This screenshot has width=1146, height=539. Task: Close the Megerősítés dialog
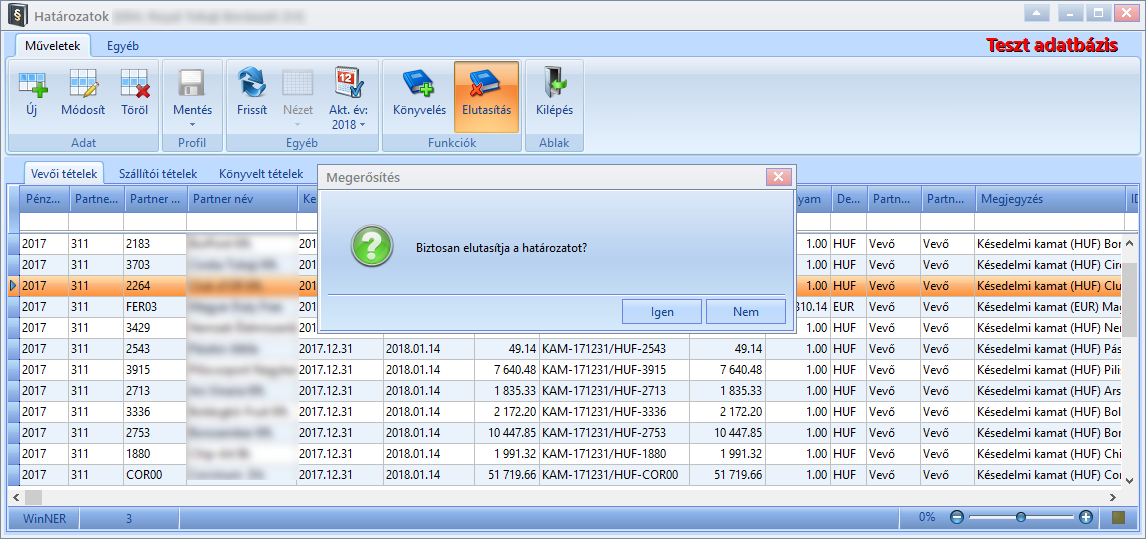click(778, 177)
